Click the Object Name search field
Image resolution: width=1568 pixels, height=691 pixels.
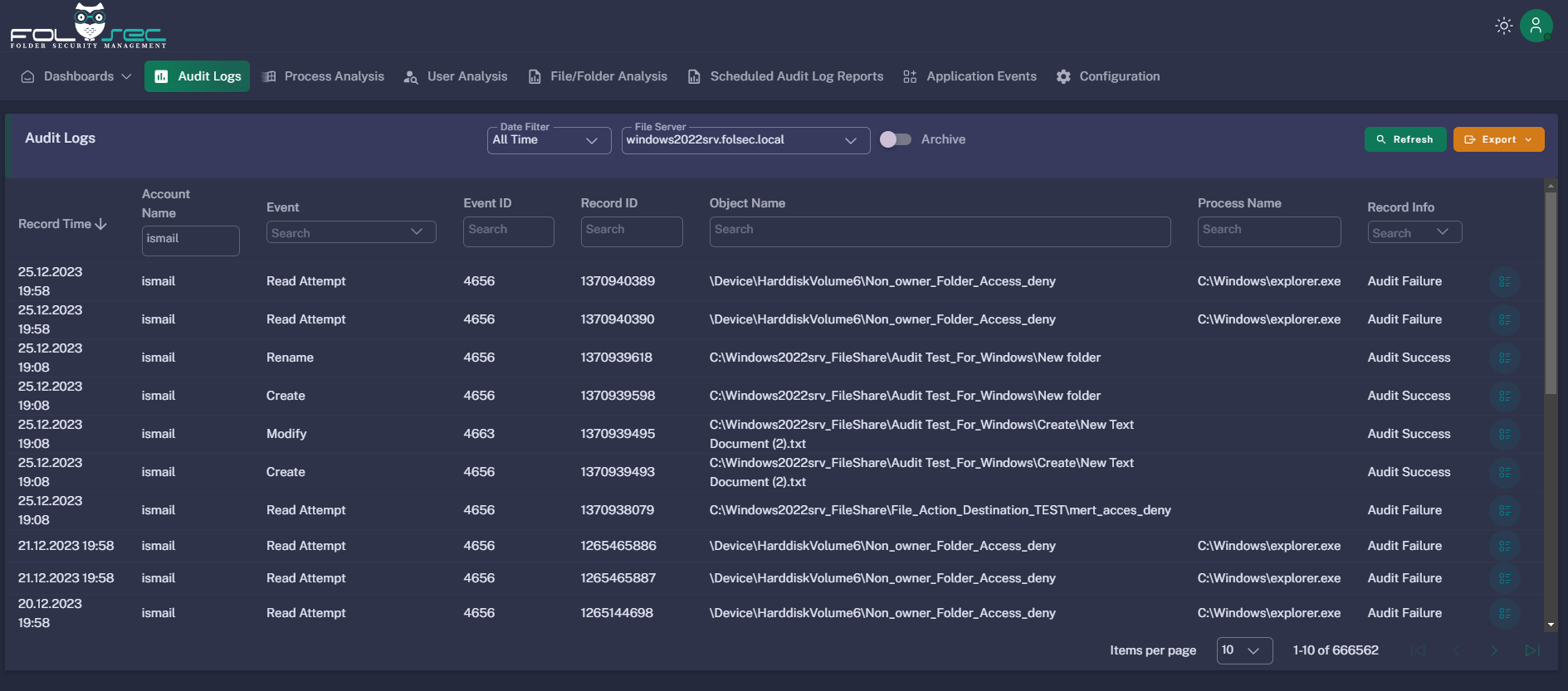[940, 231]
